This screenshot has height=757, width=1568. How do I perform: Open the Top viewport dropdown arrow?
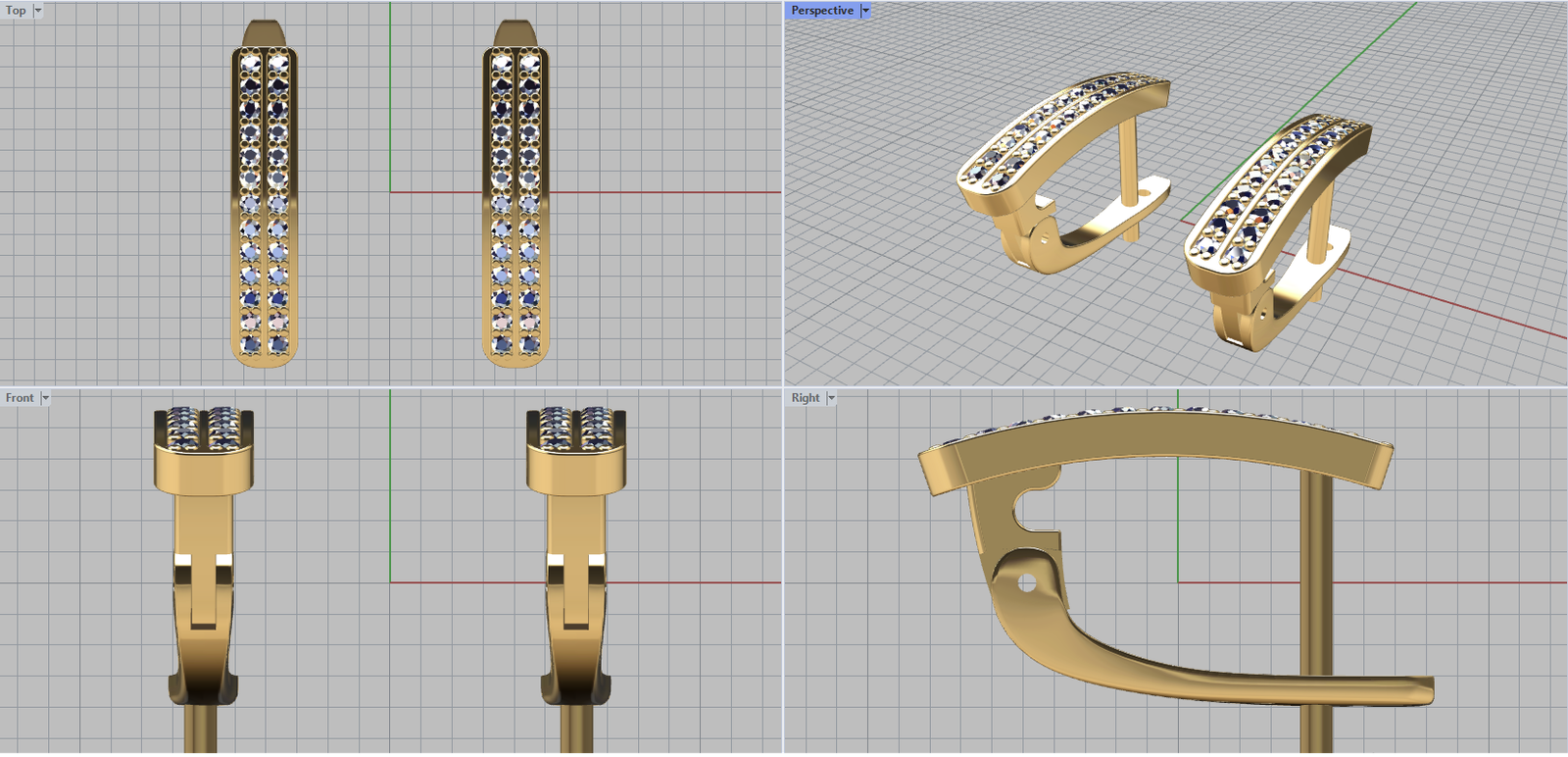[38, 11]
